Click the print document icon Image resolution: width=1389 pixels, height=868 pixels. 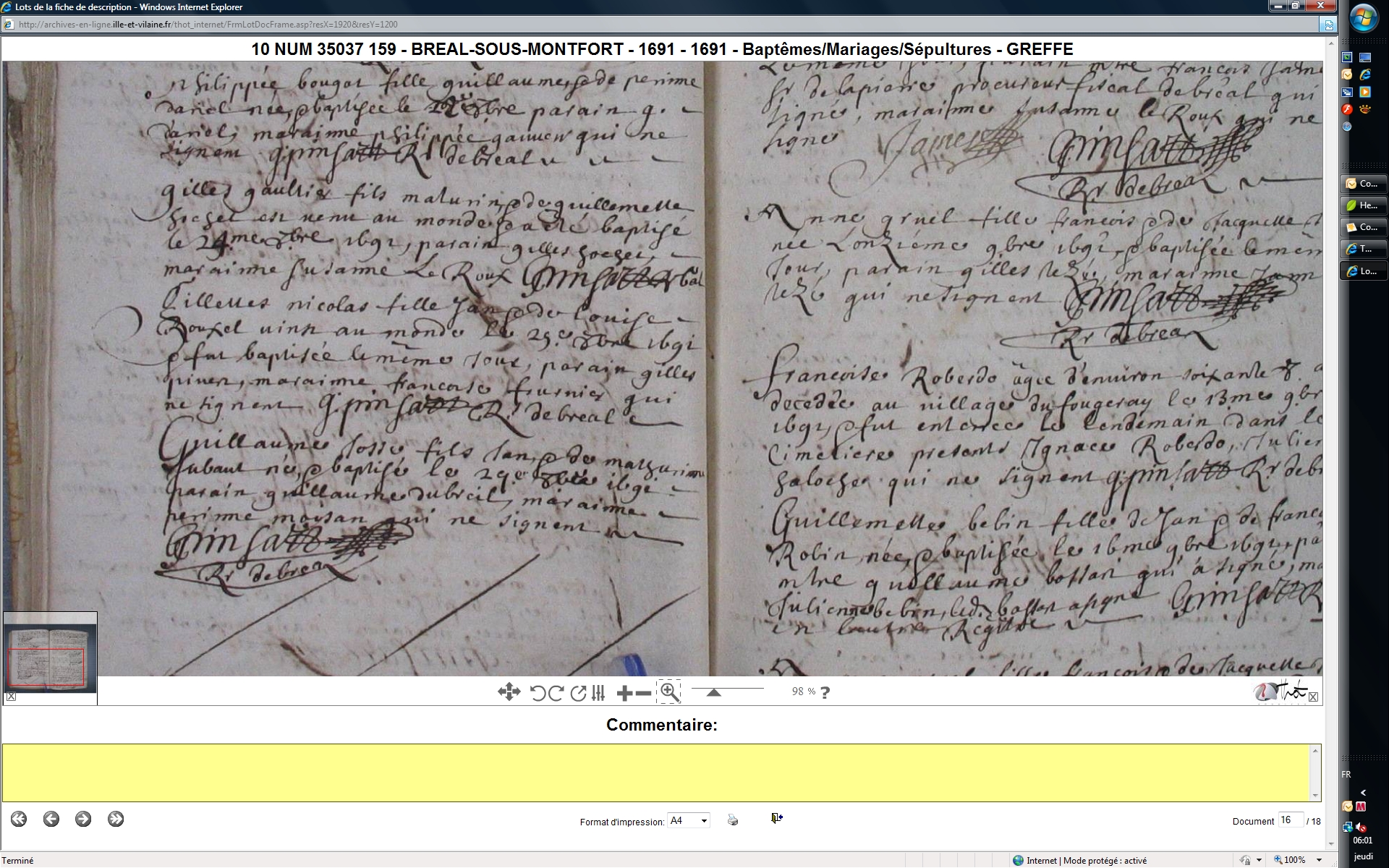[x=733, y=820]
